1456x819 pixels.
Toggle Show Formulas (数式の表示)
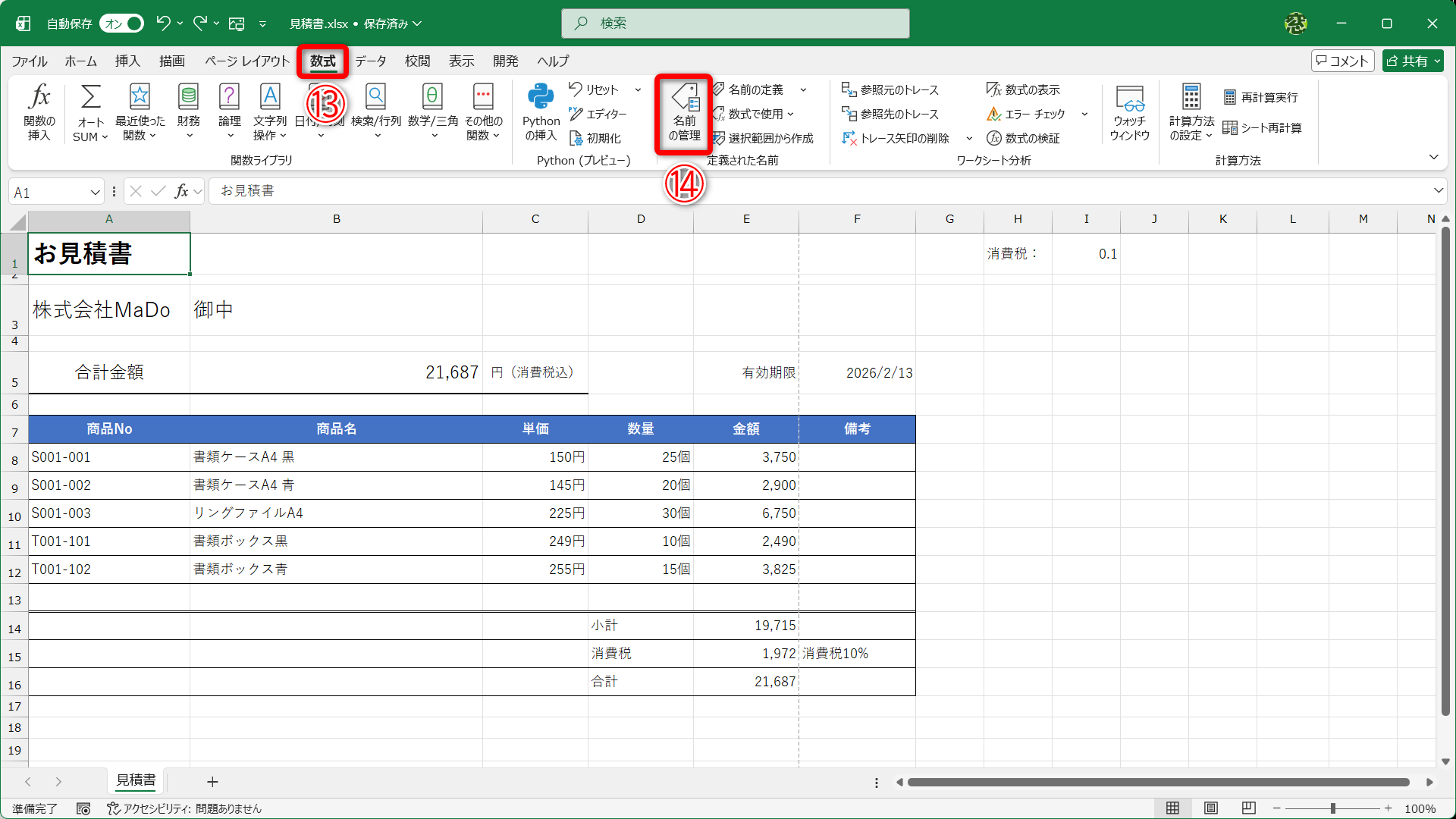tap(1023, 89)
